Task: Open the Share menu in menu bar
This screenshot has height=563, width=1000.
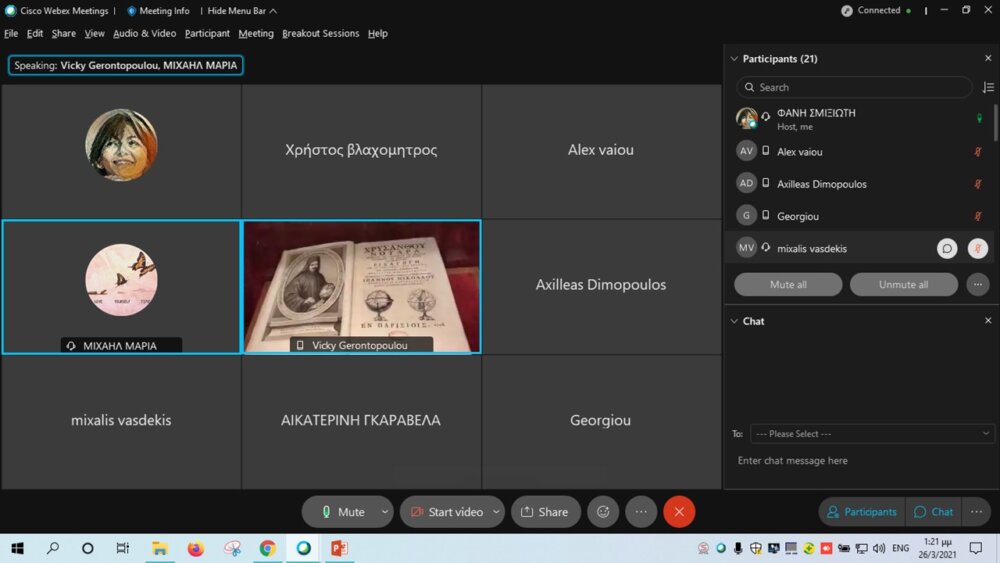Action: (x=64, y=33)
